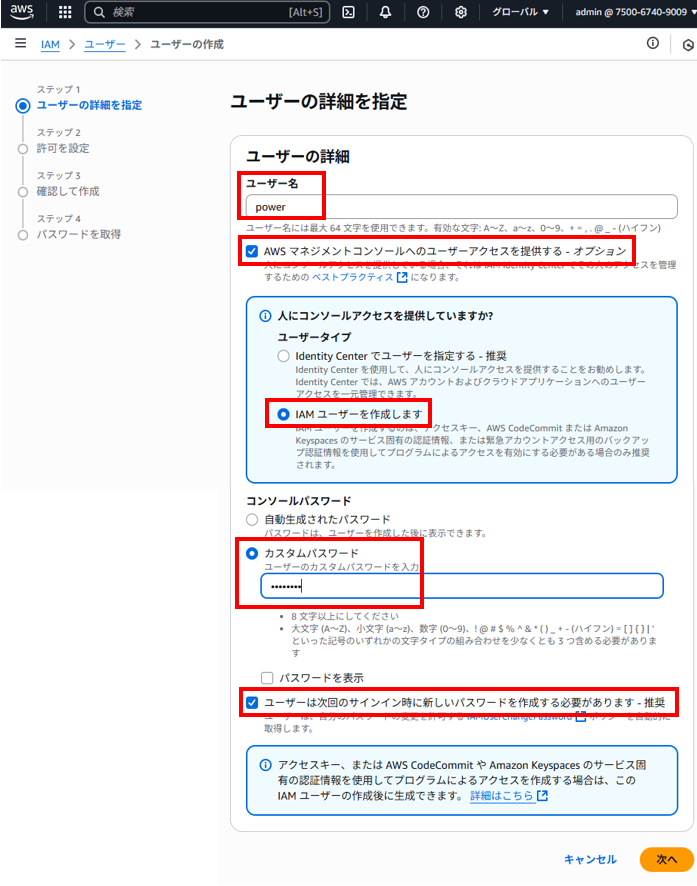
Task: Focus the ユーザー名 input field
Action: pos(461,207)
